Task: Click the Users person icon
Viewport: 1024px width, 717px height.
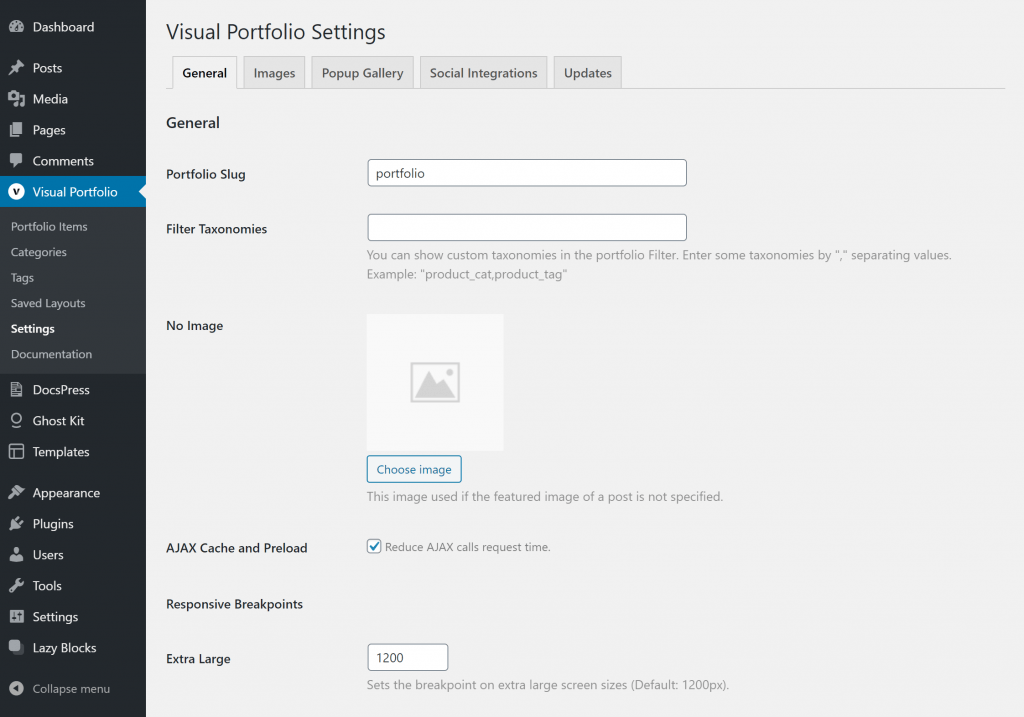Action: [x=16, y=554]
